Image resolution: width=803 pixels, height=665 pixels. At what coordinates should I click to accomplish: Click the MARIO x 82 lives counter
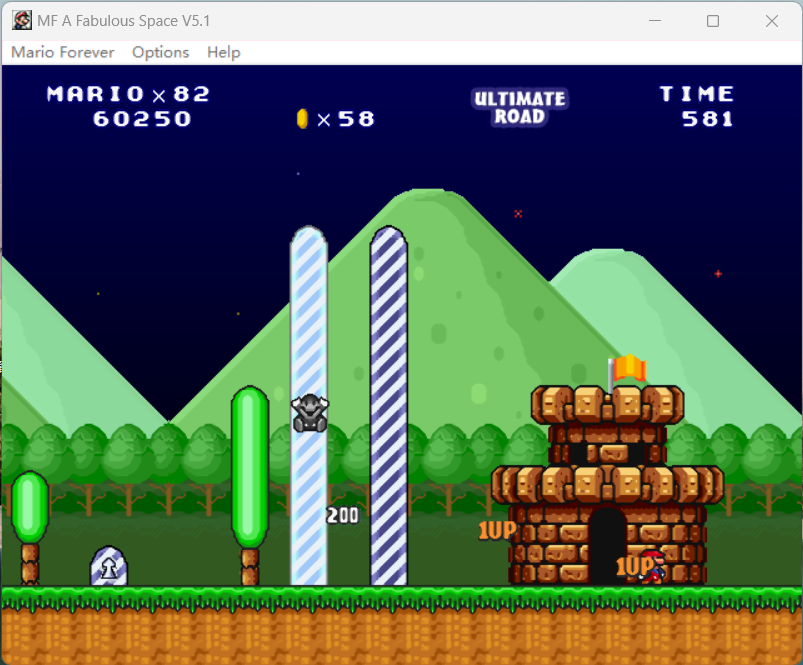coord(128,94)
